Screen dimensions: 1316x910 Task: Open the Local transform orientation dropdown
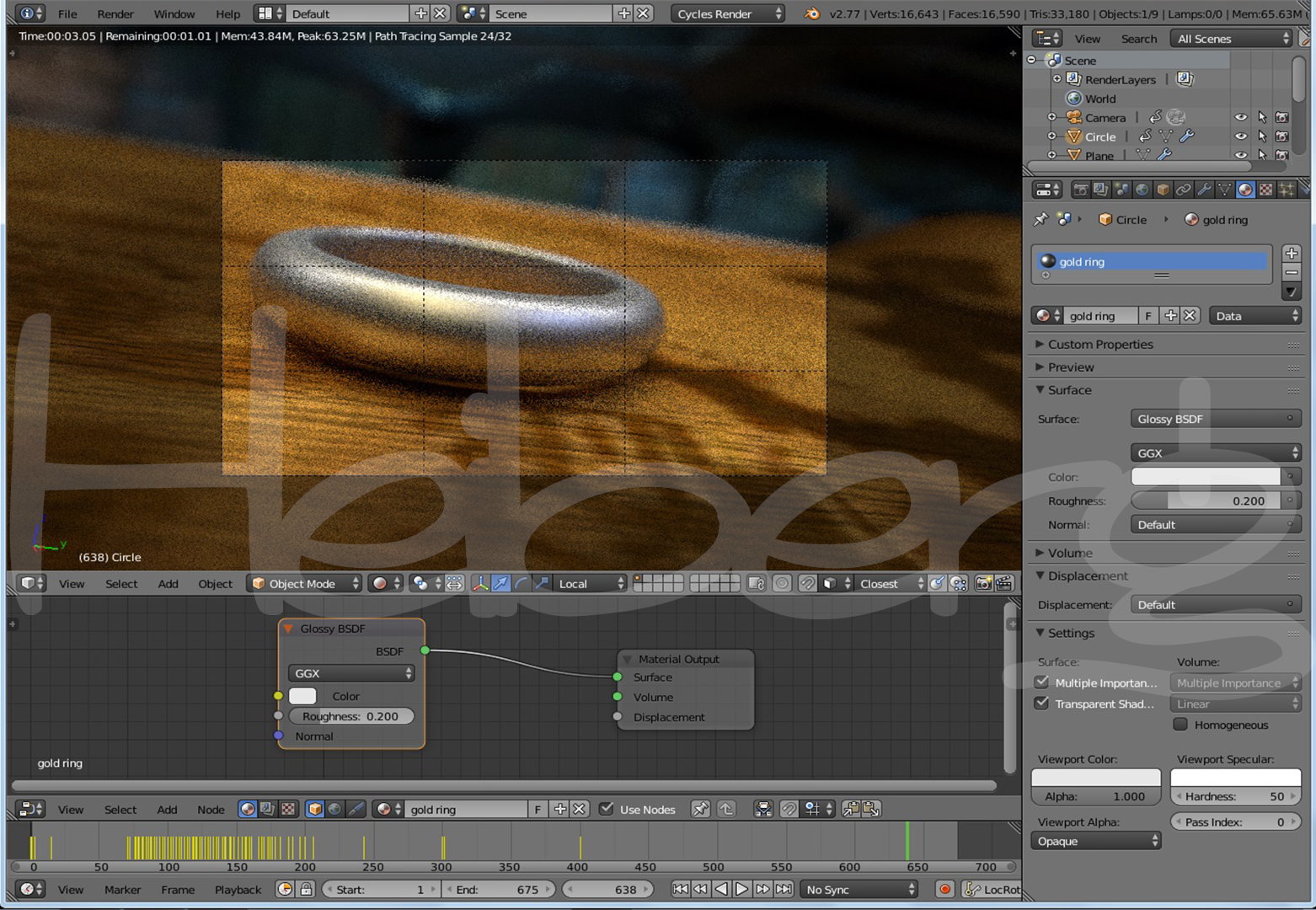tap(590, 583)
